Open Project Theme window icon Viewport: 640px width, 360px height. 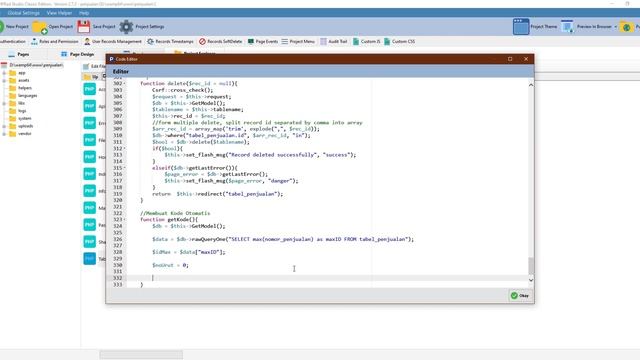tap(521, 27)
